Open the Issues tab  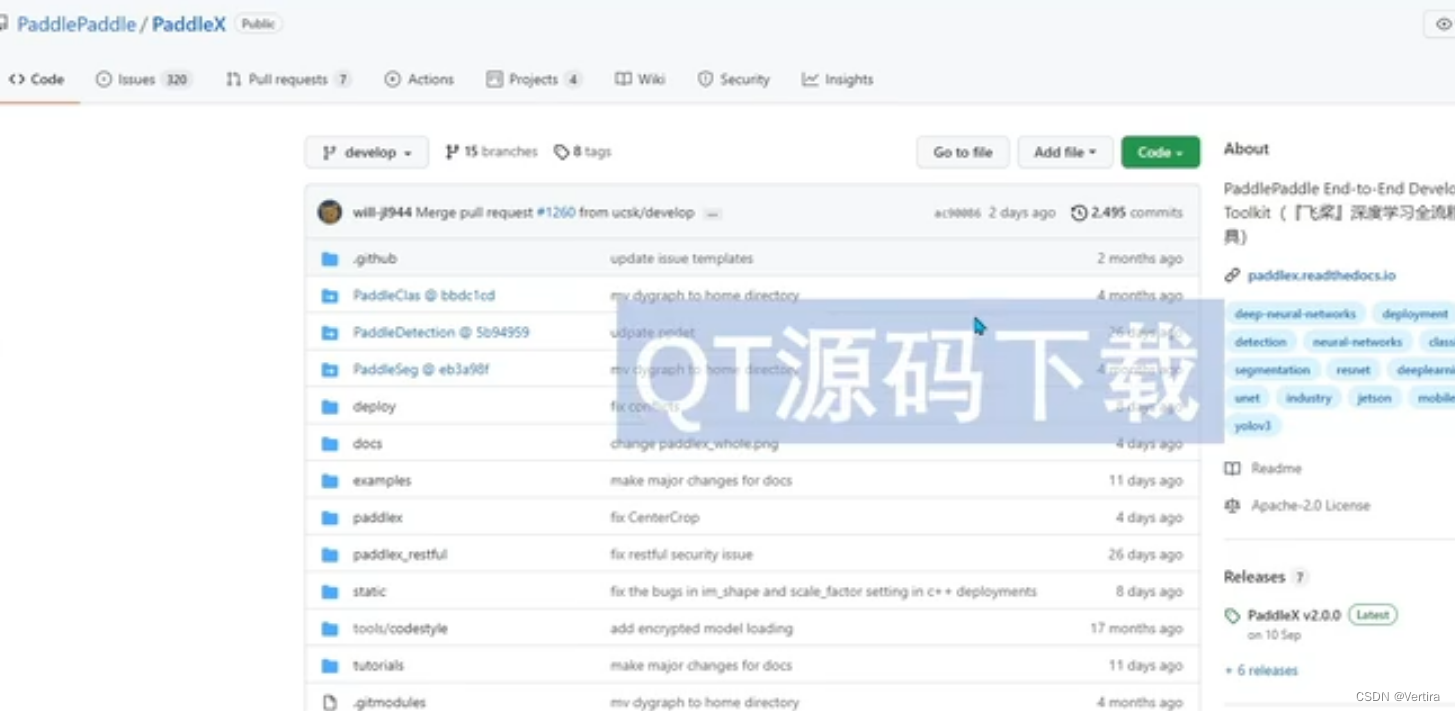pyautogui.click(x=144, y=79)
